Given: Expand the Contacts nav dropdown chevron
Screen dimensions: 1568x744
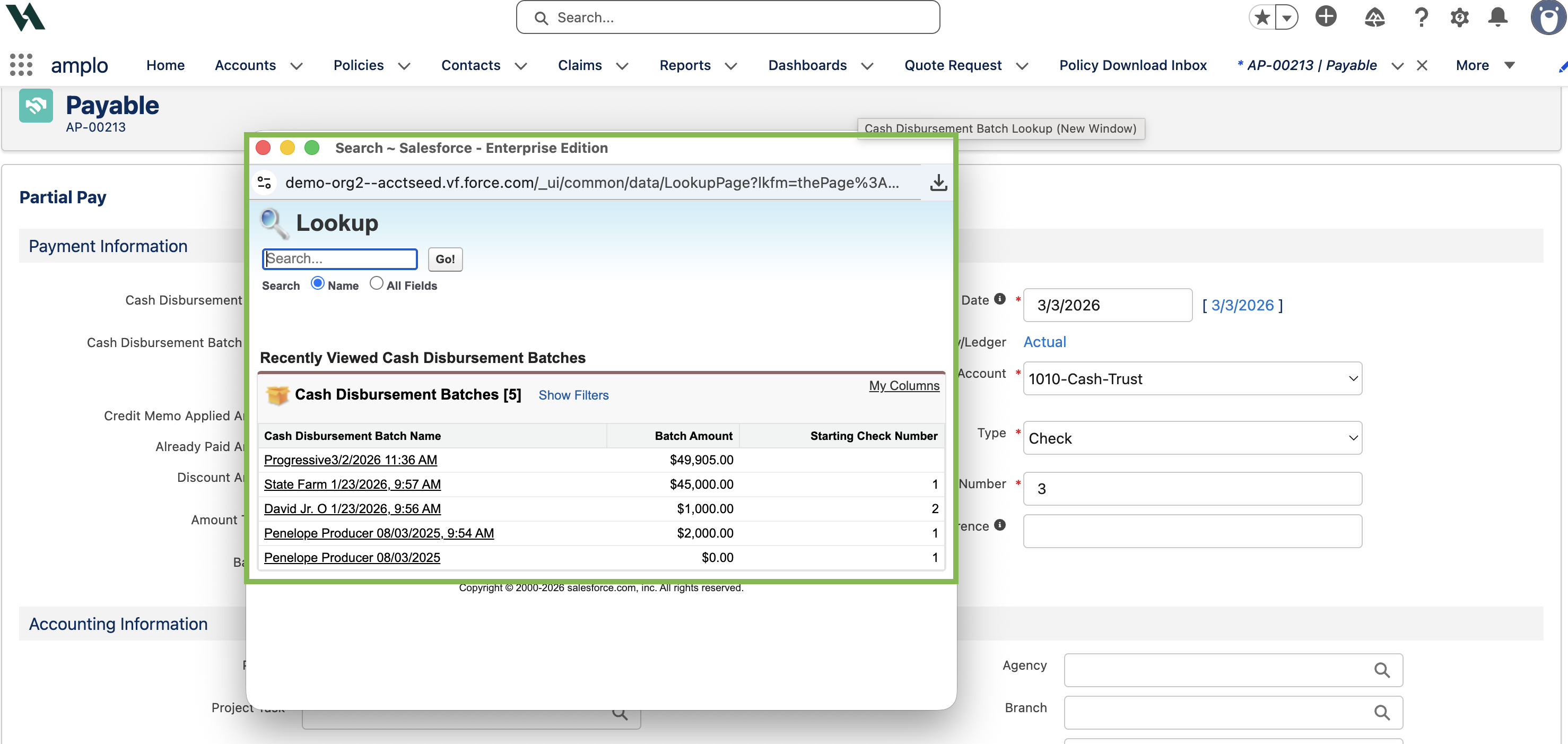Looking at the screenshot, I should pyautogui.click(x=521, y=66).
